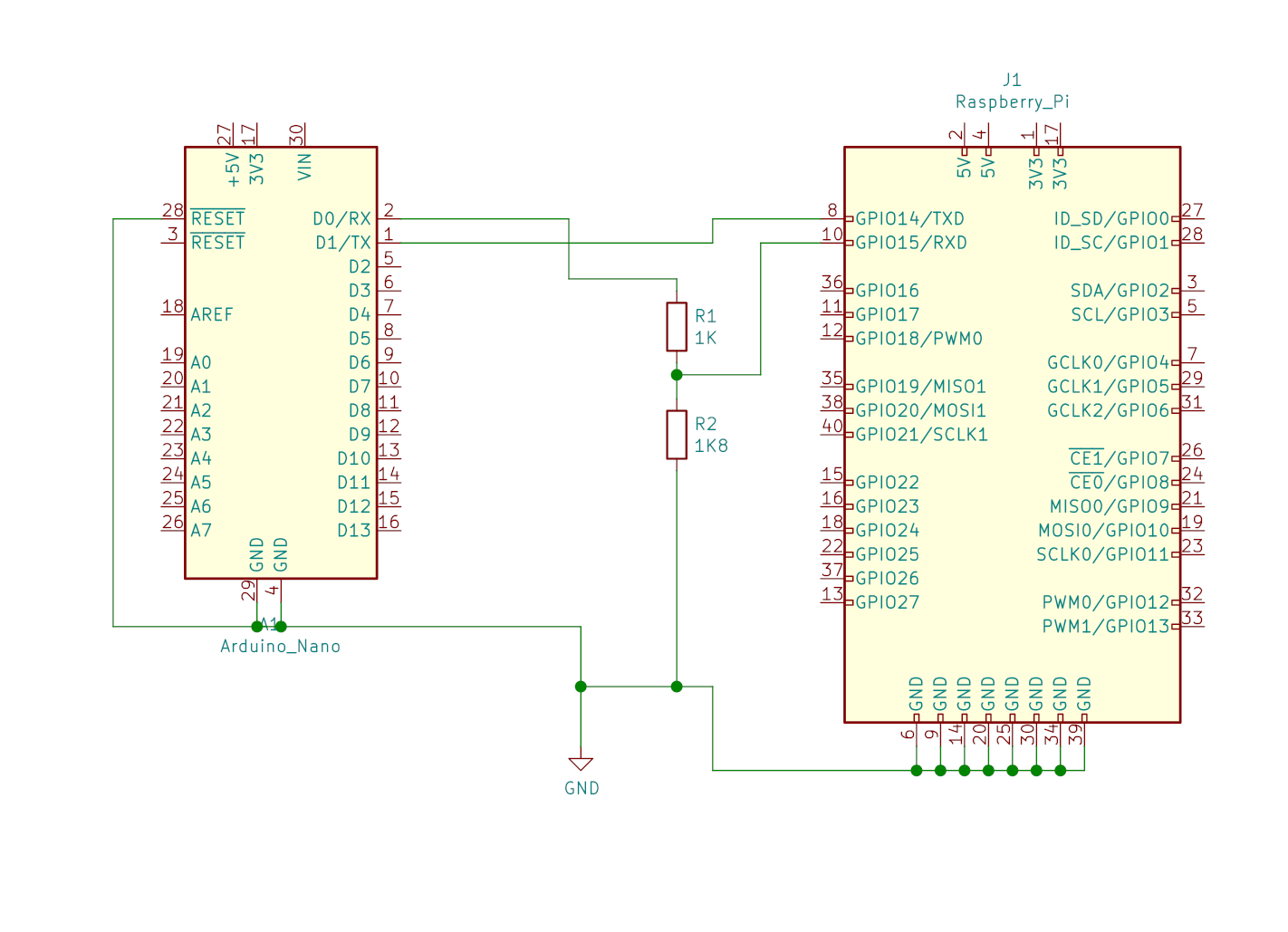Pick the D0/RX pin on the Arduino
This screenshot has width=1288, height=932.
[341, 218]
